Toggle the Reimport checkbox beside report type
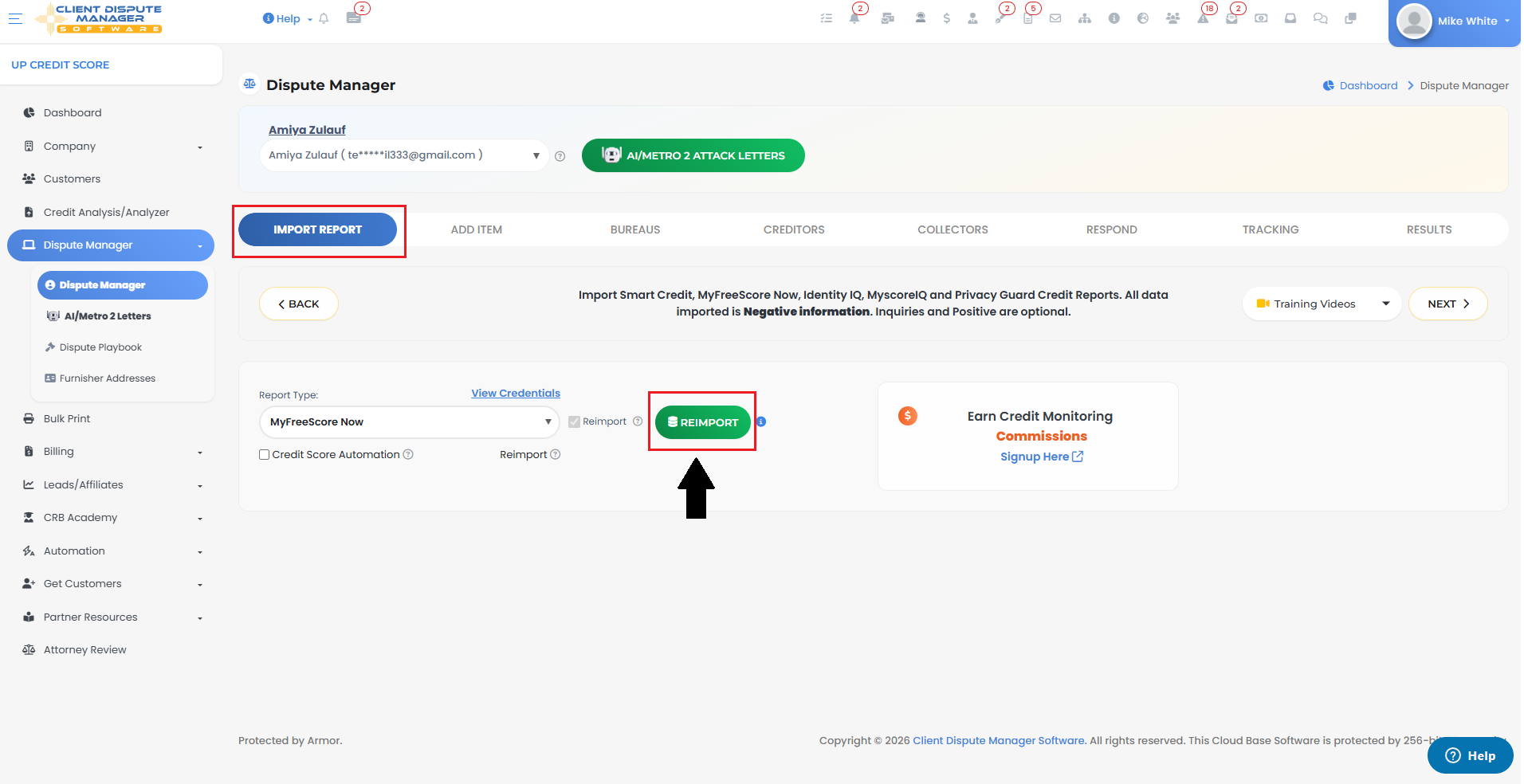The height and width of the screenshot is (784, 1524). (574, 421)
